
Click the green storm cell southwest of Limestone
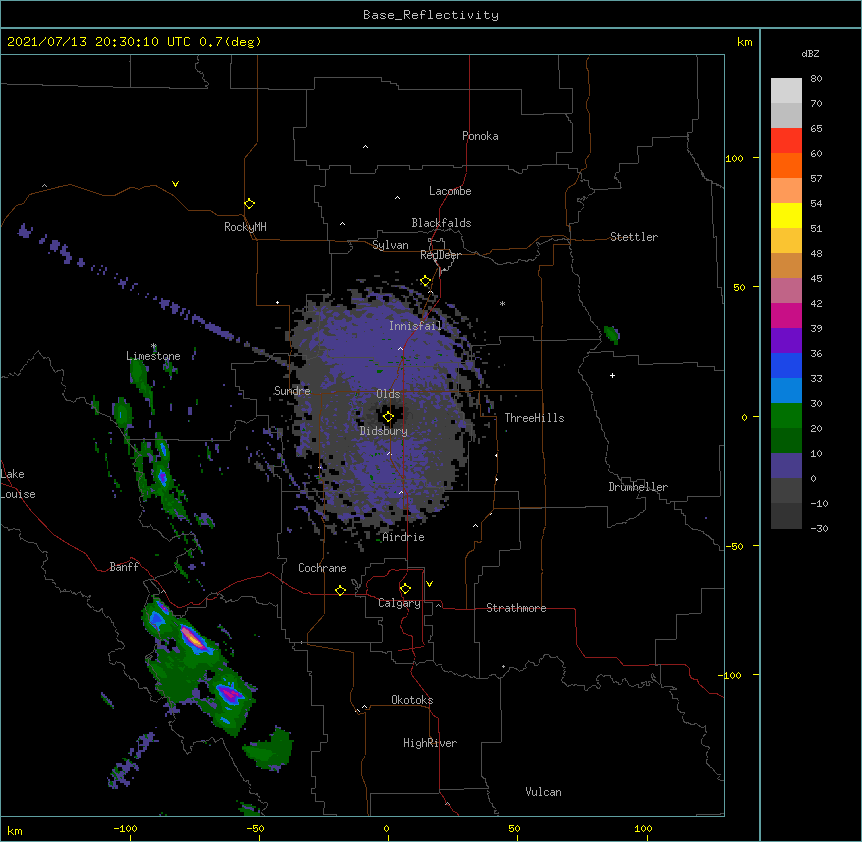point(122,413)
